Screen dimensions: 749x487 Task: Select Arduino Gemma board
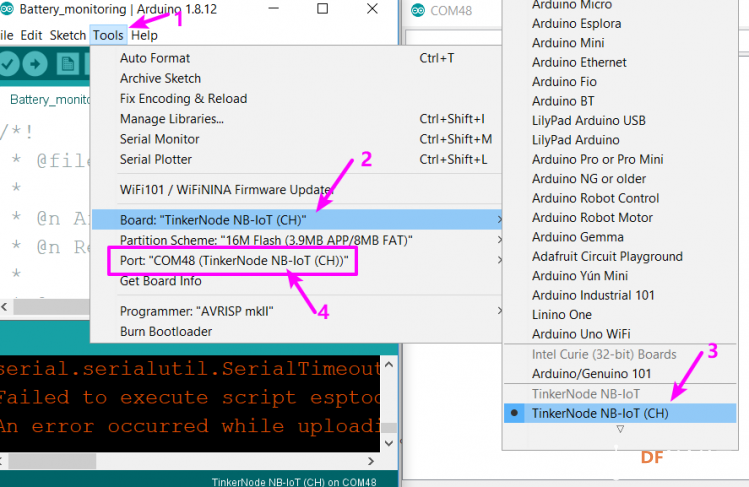(x=620, y=237)
